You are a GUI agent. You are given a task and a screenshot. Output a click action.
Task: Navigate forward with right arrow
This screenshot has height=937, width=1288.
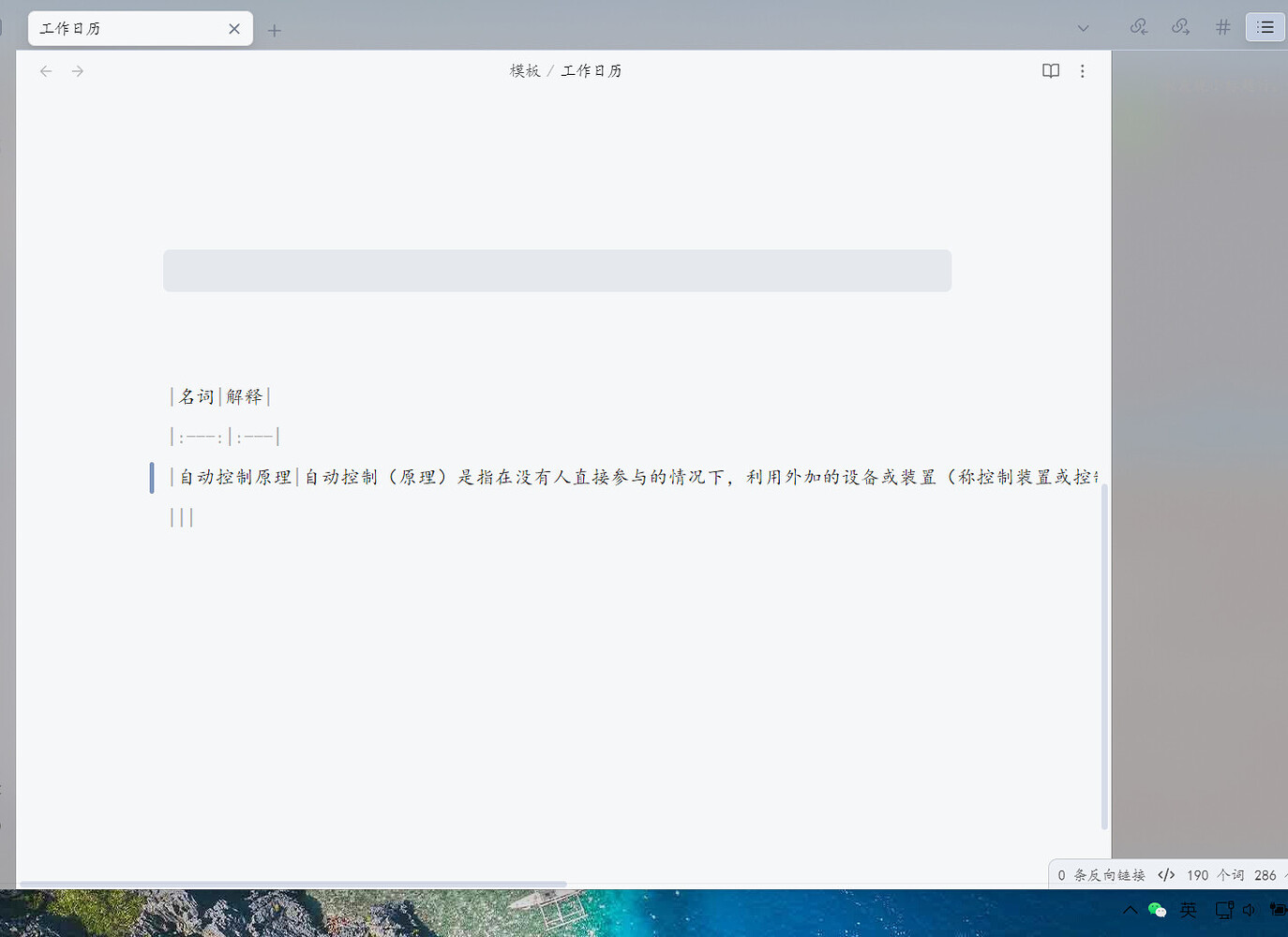(x=78, y=71)
